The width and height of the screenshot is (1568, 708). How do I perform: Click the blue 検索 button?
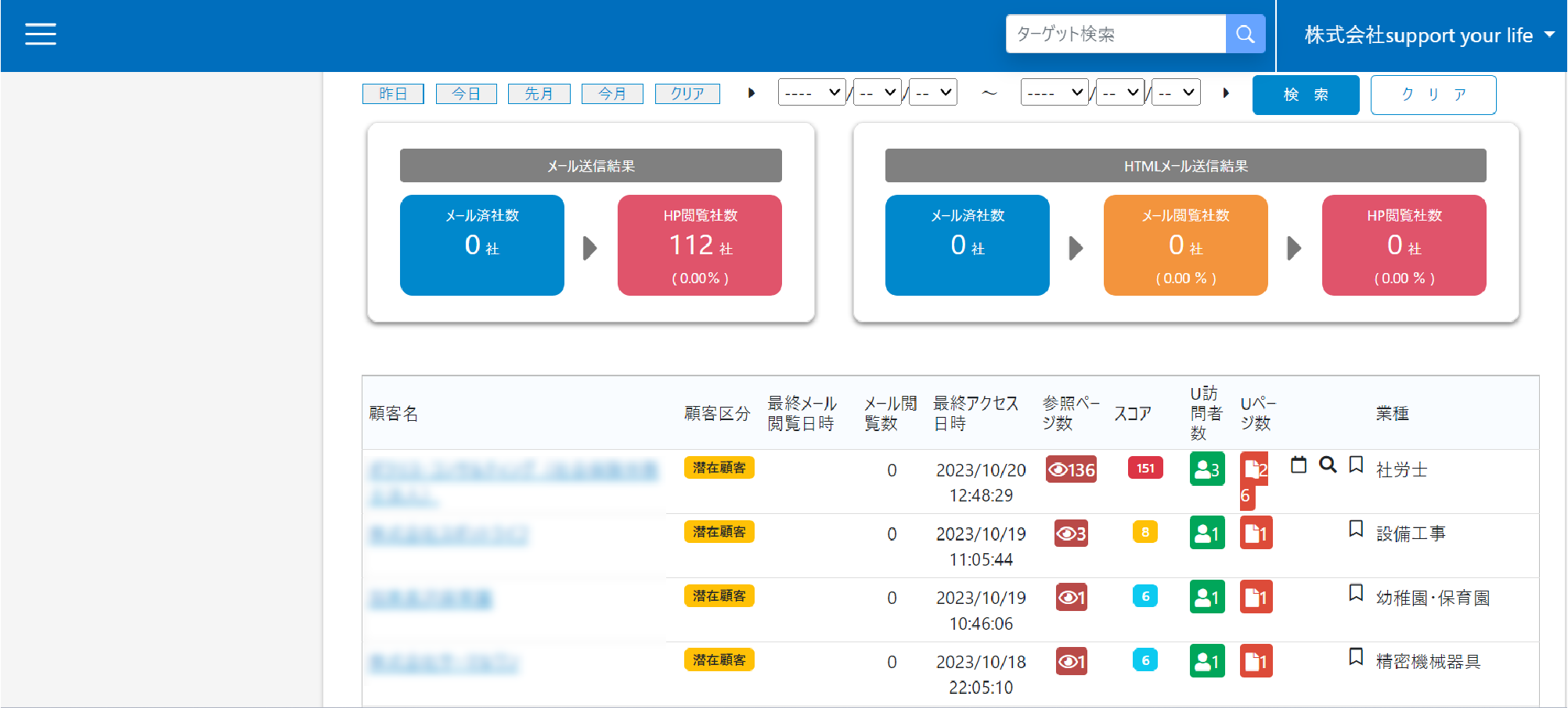(1306, 95)
